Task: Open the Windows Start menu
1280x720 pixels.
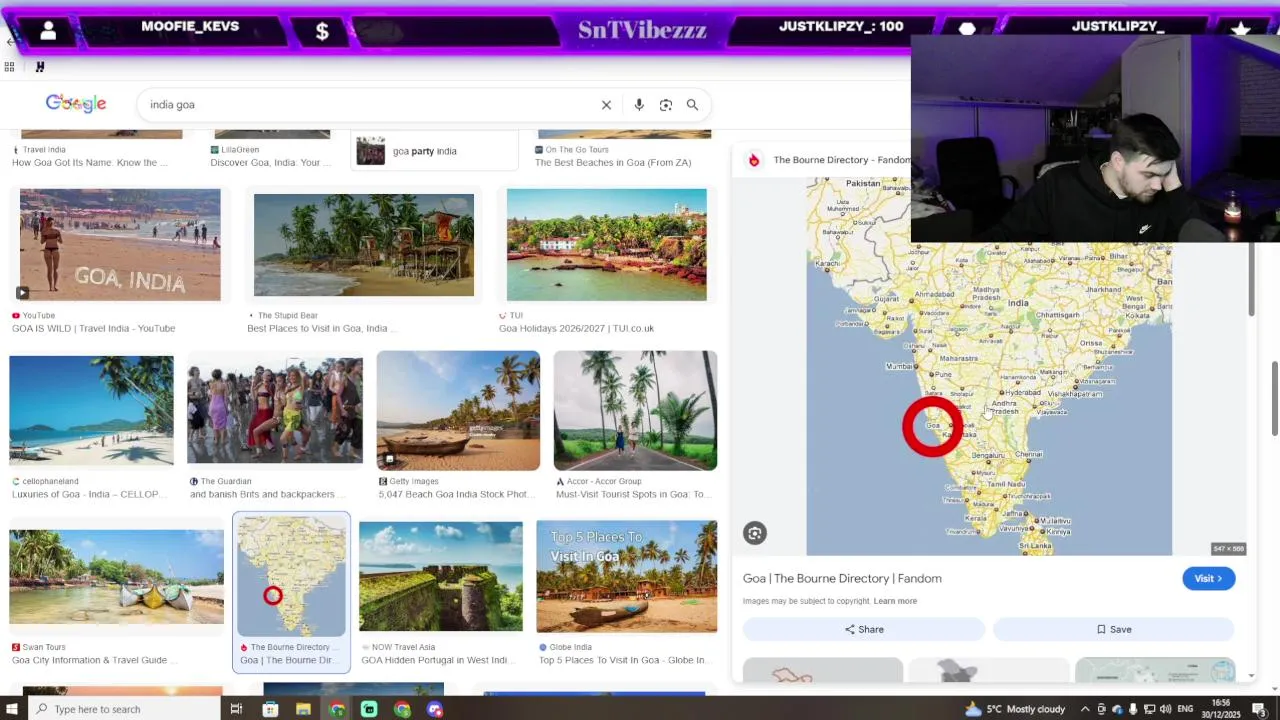Action: point(11,709)
